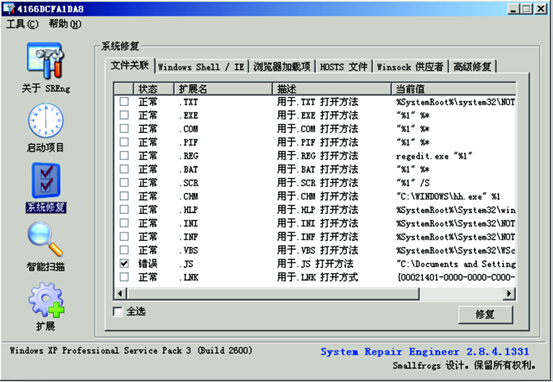553x382 pixels.
Task: Open the 智能扫描 magnifier icon
Action: tap(45, 239)
